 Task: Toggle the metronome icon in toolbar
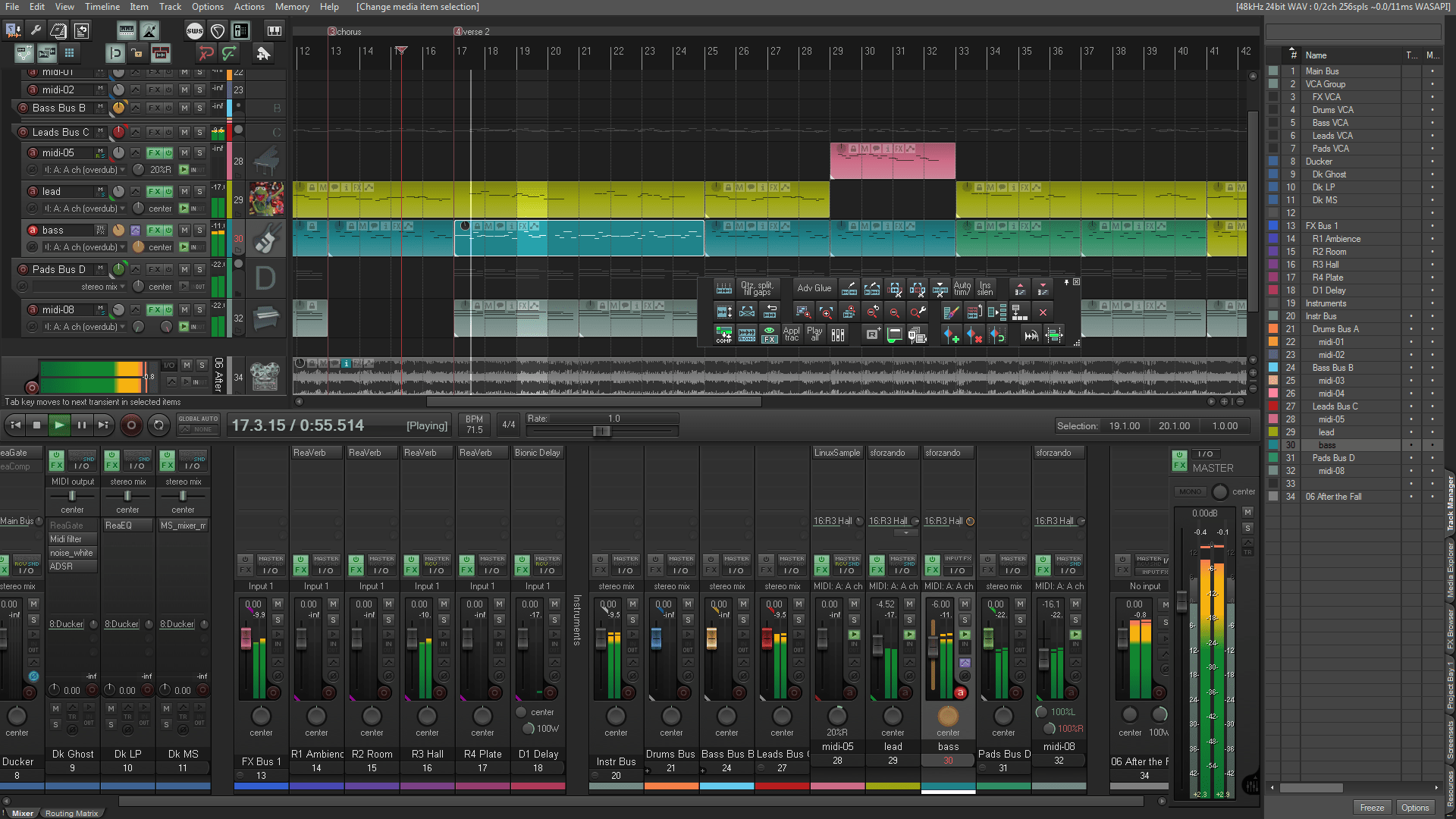pos(149,31)
